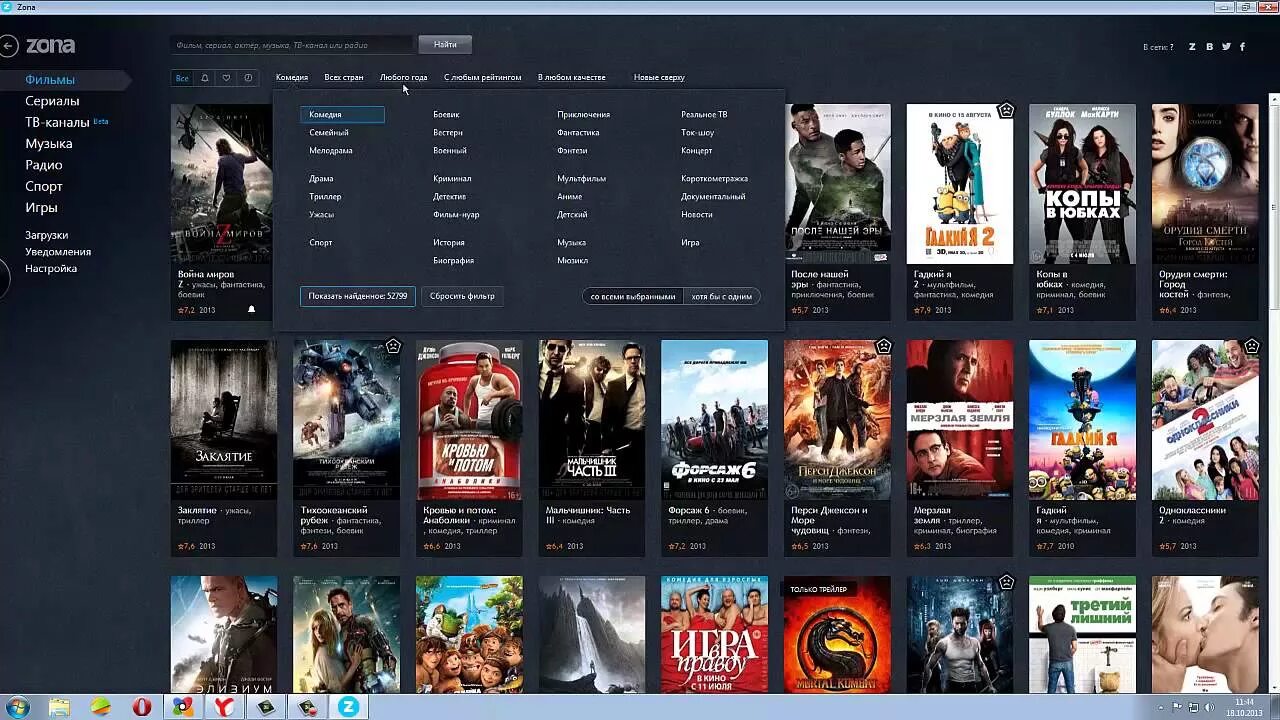Open the 'Любого года' year dropdown
This screenshot has height=720, width=1280.
pyautogui.click(x=403, y=77)
